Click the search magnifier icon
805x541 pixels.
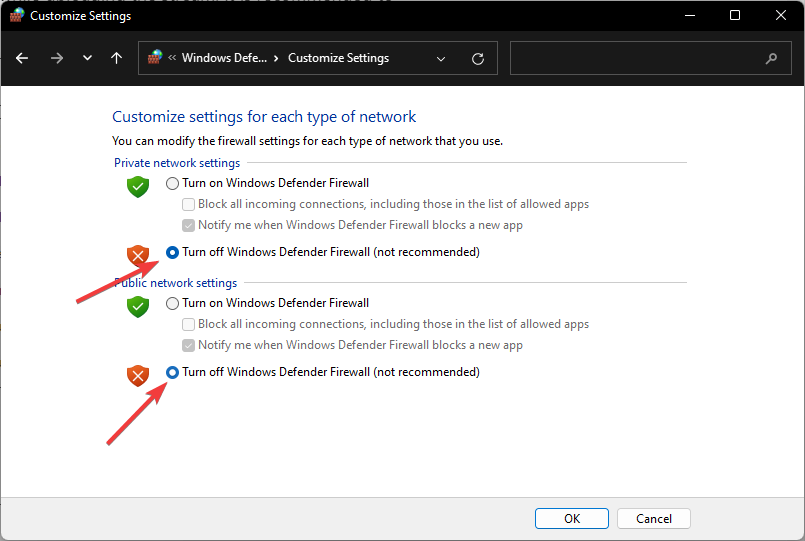coord(771,59)
